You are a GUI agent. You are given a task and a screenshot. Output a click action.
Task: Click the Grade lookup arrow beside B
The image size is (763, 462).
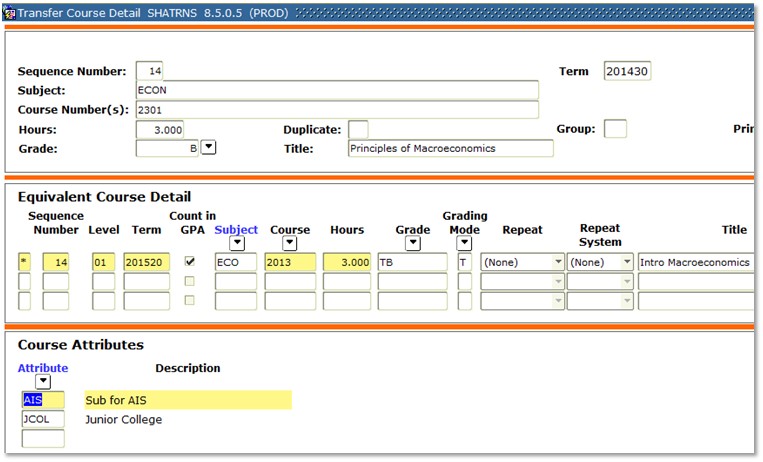pos(209,148)
